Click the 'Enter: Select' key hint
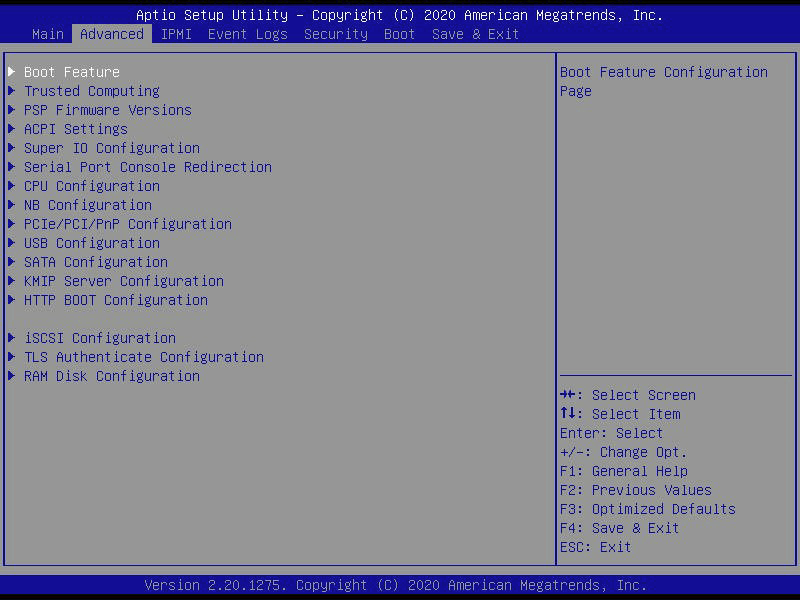The width and height of the screenshot is (800, 600). 611,433
